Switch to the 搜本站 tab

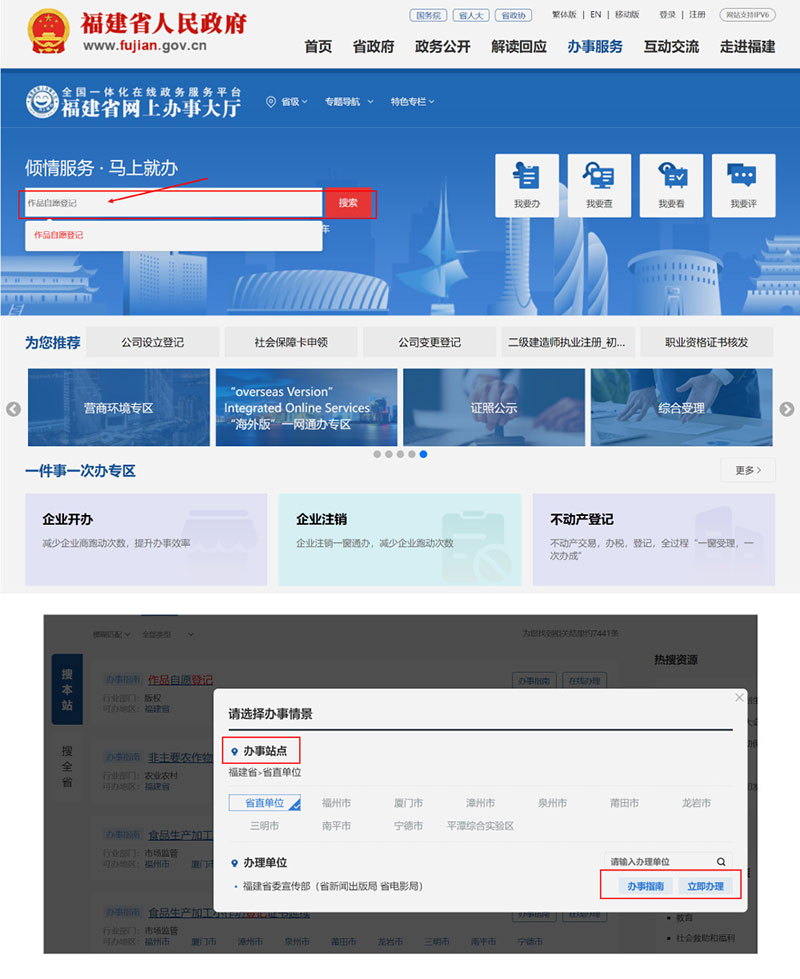[x=67, y=689]
